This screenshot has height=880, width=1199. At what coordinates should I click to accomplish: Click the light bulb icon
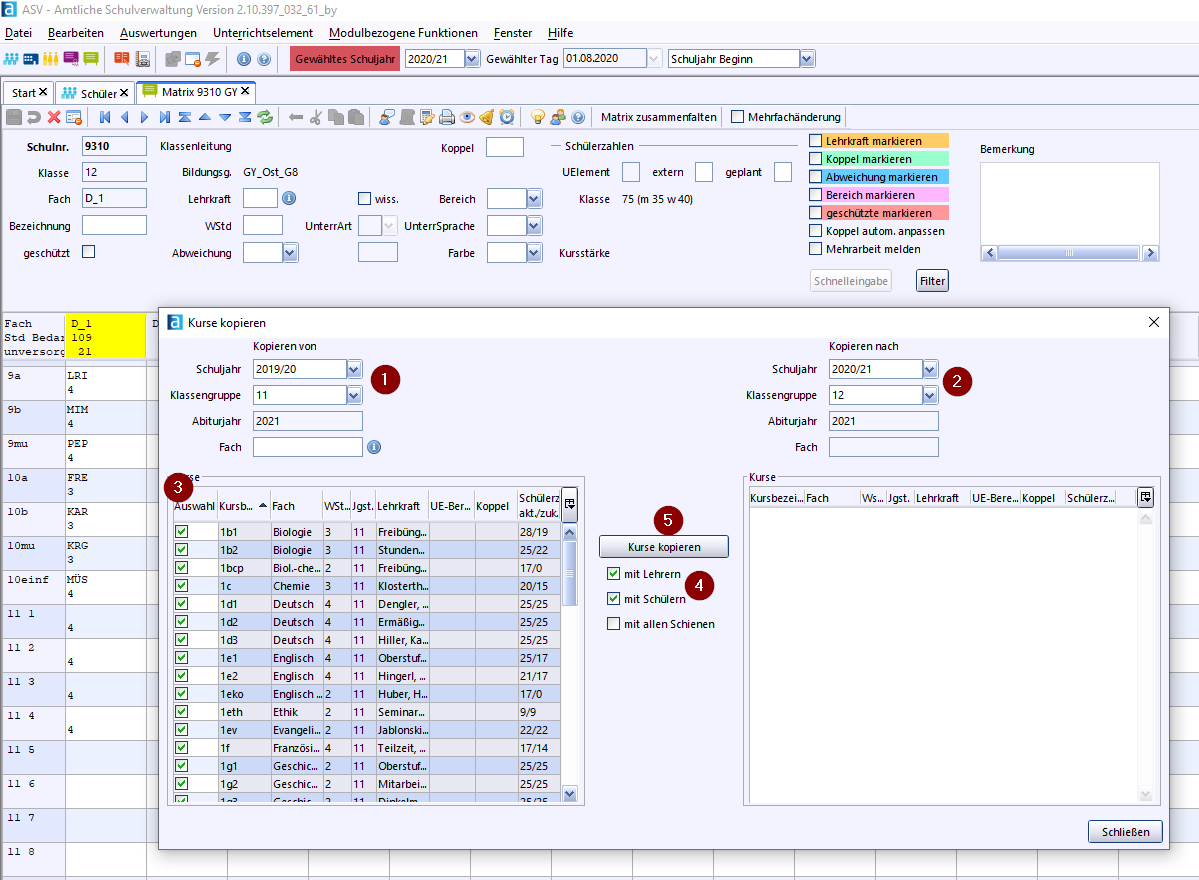[x=538, y=117]
